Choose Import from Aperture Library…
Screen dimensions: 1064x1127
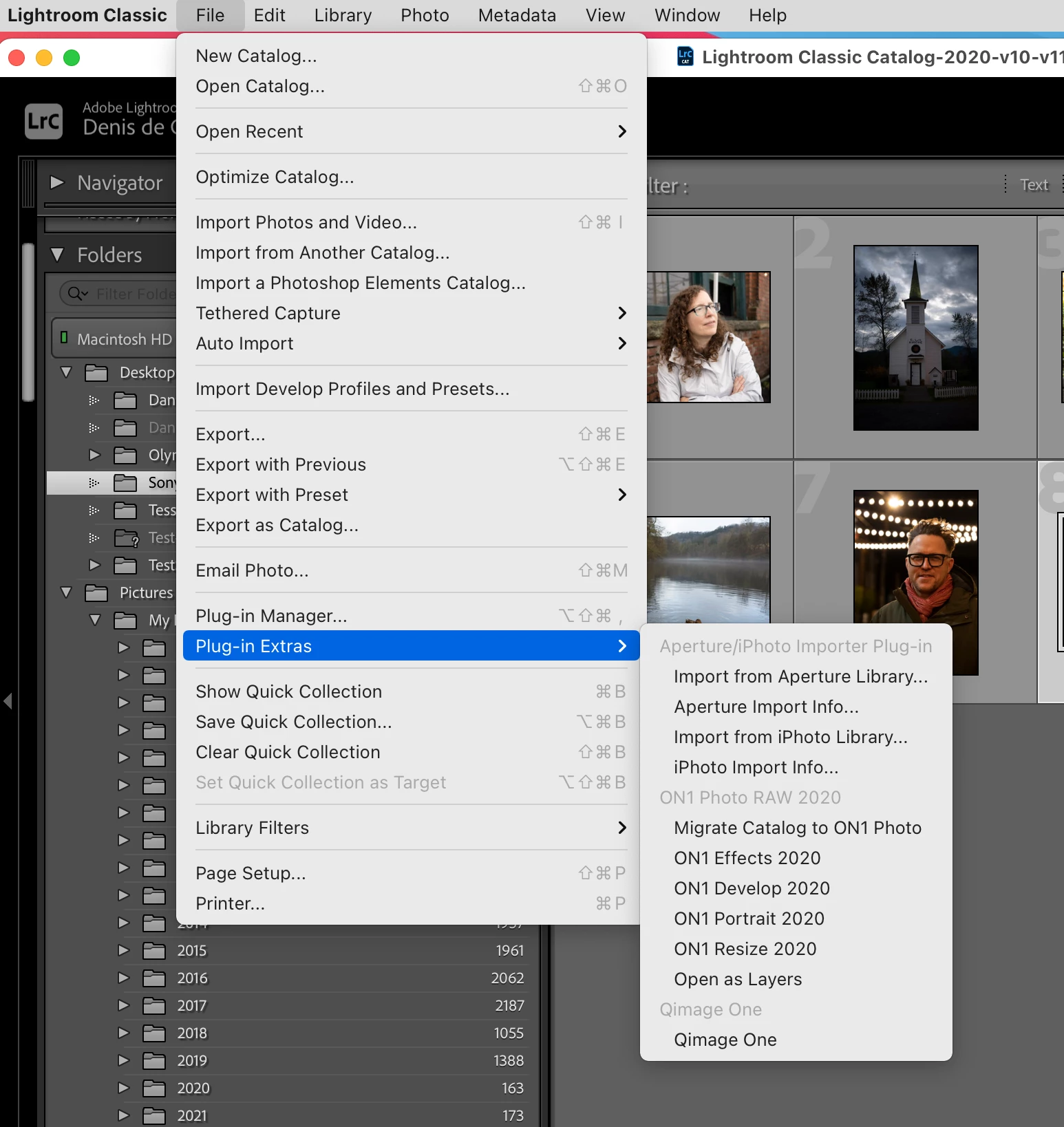[796, 676]
